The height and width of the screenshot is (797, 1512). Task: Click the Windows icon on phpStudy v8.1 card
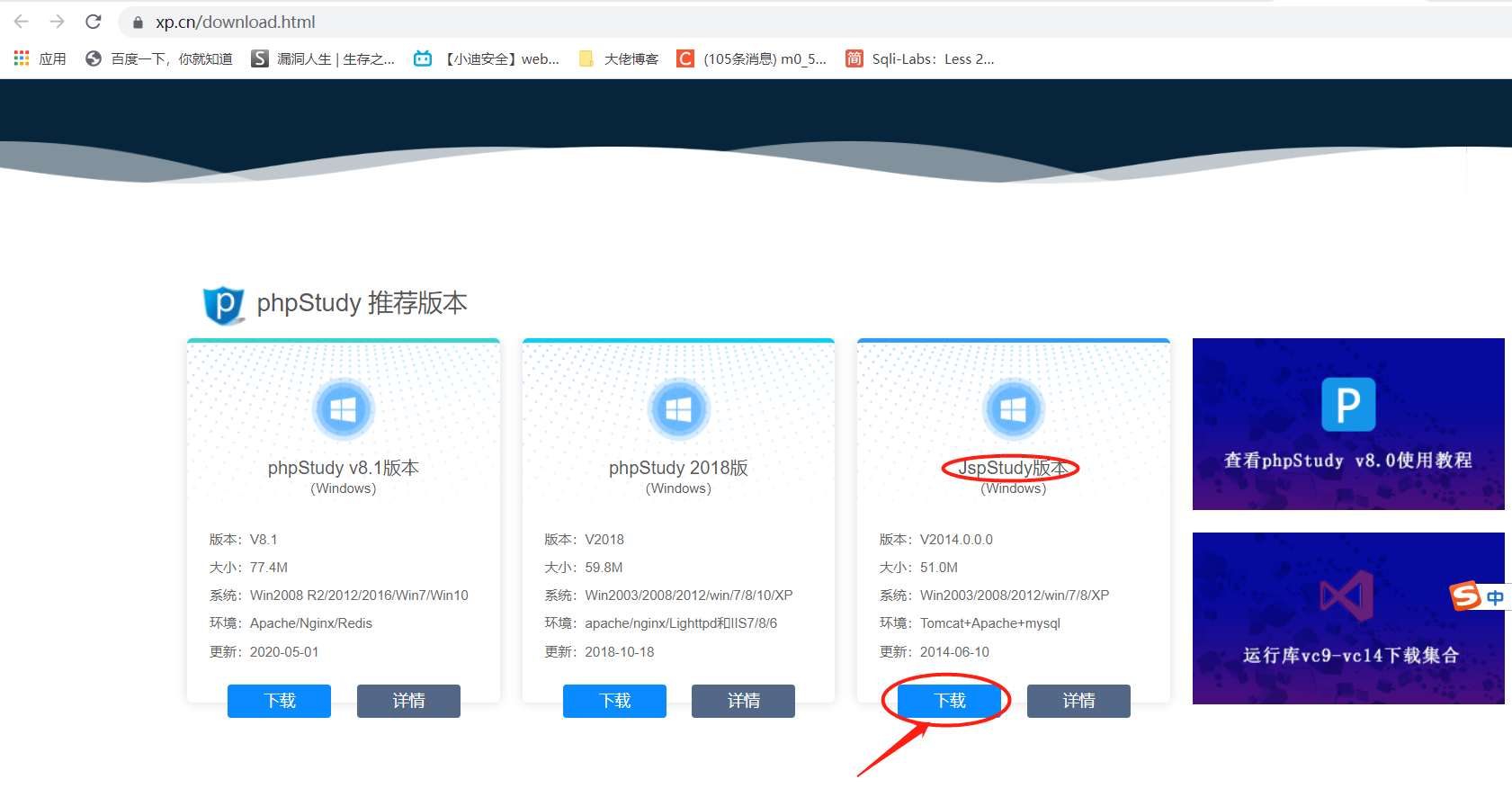click(343, 409)
